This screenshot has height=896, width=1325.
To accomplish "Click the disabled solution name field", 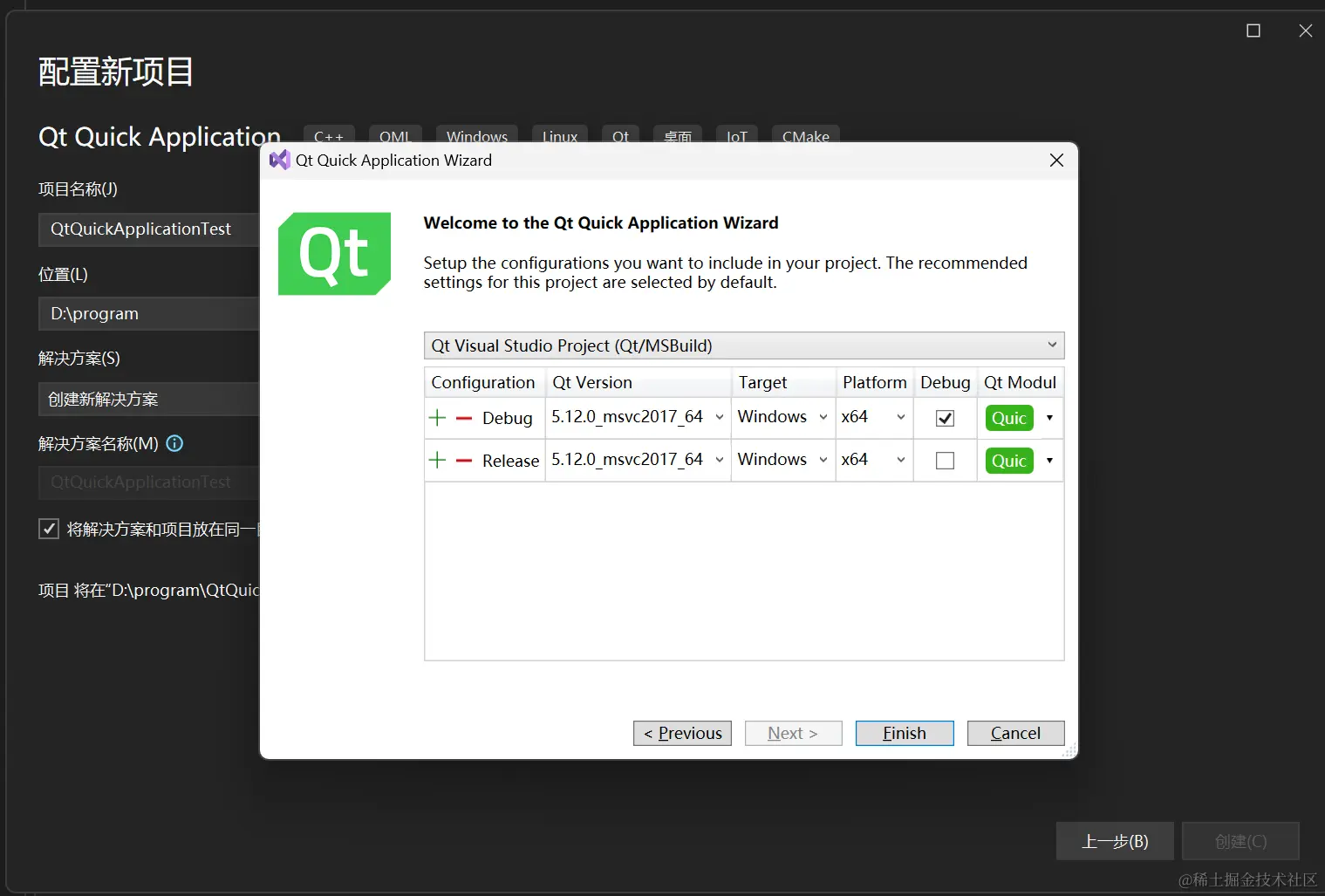I will (x=149, y=482).
